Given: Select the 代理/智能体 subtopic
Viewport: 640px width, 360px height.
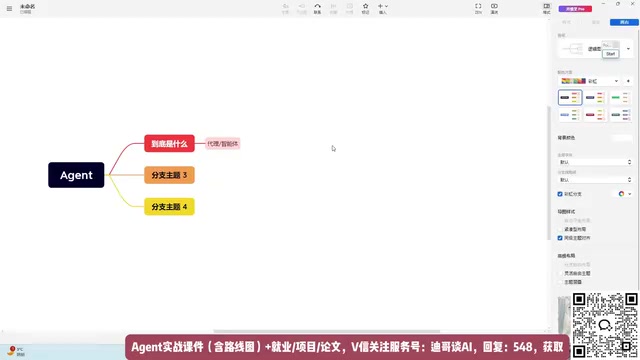Looking at the screenshot, I should click(222, 144).
